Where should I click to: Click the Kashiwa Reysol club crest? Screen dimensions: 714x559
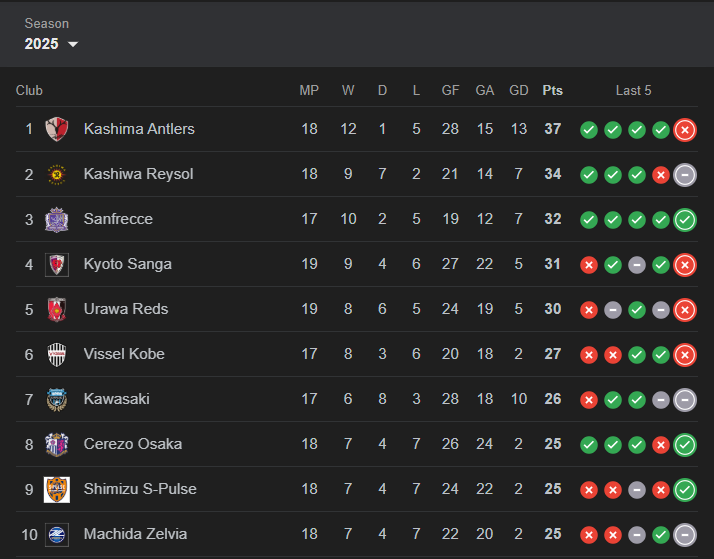point(57,174)
